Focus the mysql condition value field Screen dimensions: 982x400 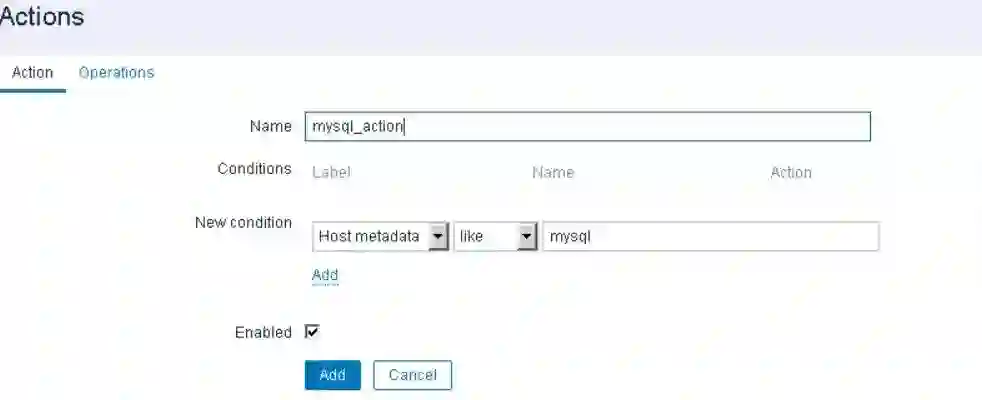pos(710,237)
